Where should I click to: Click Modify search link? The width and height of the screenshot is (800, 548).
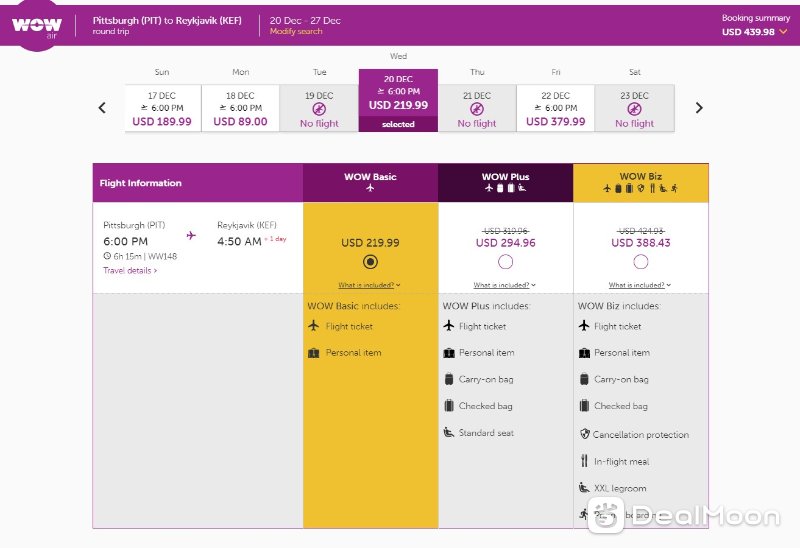296,31
